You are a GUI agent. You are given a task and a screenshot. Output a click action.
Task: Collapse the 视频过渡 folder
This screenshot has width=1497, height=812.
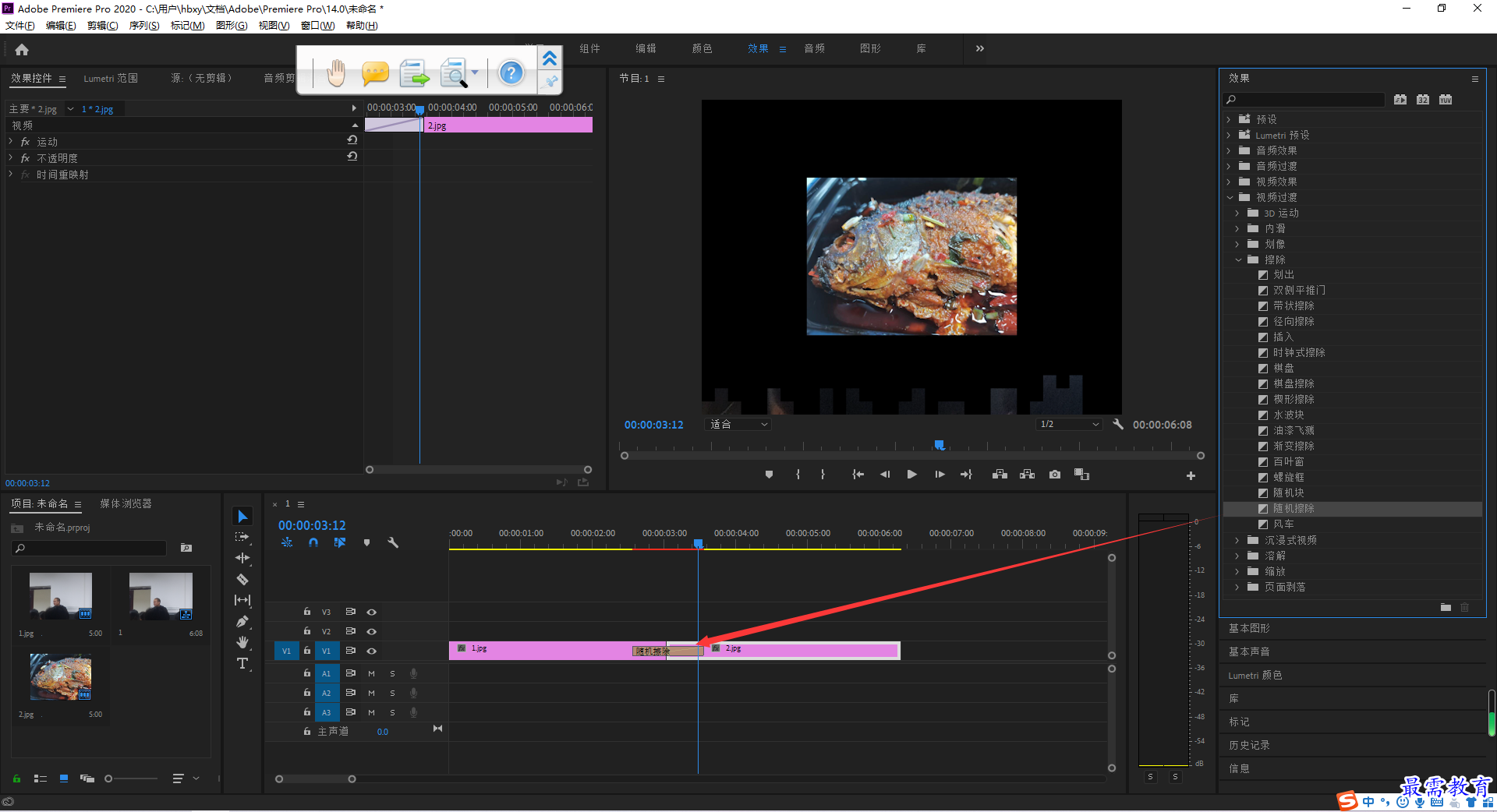(1230, 197)
